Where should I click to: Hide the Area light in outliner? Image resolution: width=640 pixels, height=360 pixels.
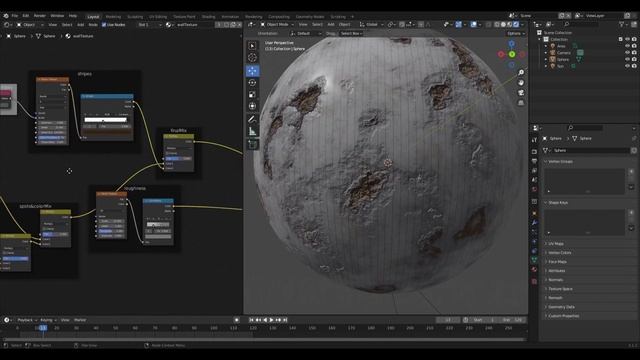(x=627, y=46)
